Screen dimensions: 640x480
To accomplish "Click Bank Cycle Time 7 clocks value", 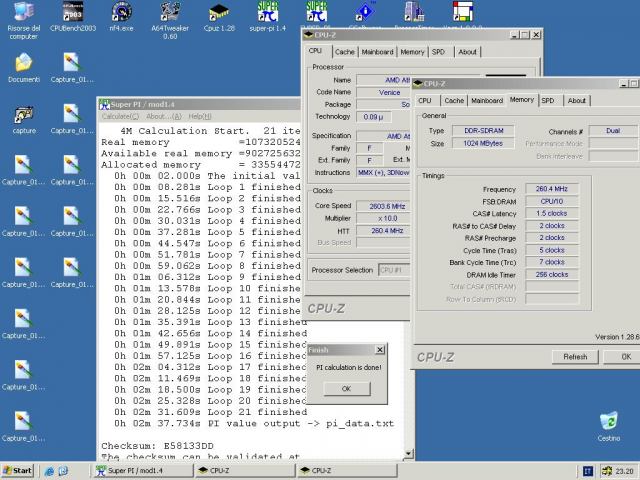I will tap(552, 262).
